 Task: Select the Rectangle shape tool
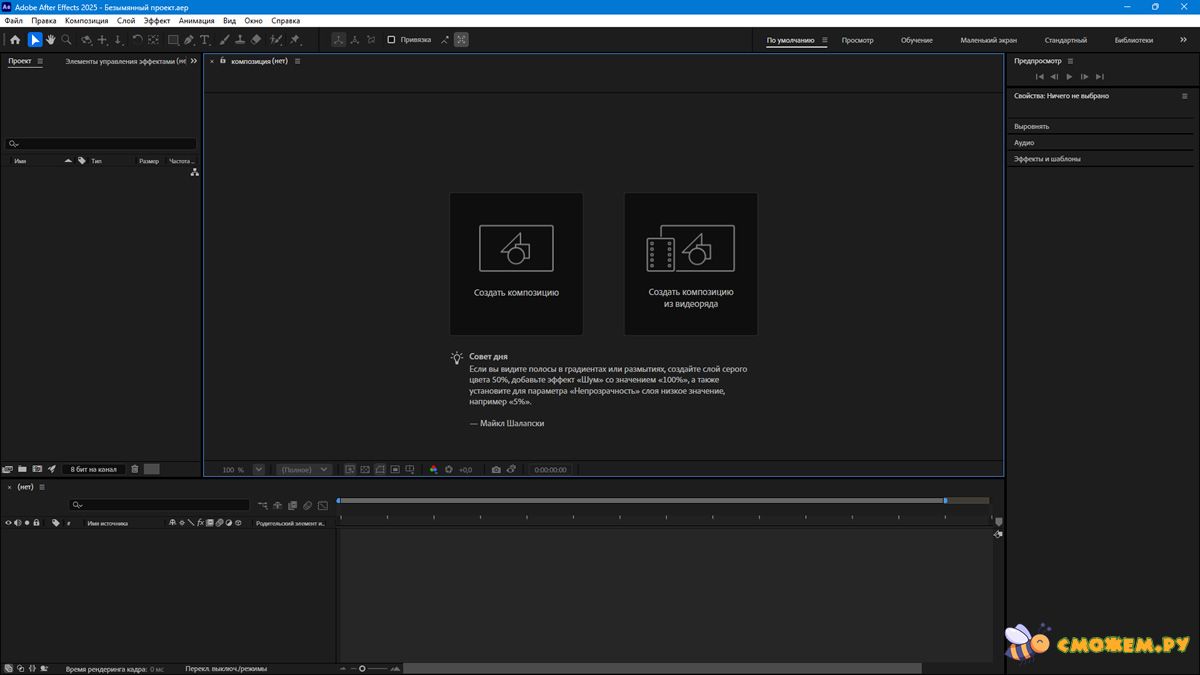(x=173, y=40)
